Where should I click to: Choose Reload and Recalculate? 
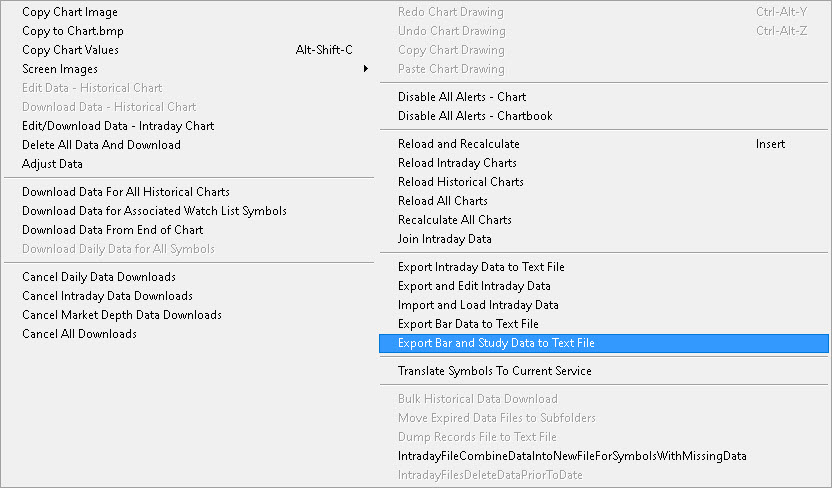click(x=459, y=144)
